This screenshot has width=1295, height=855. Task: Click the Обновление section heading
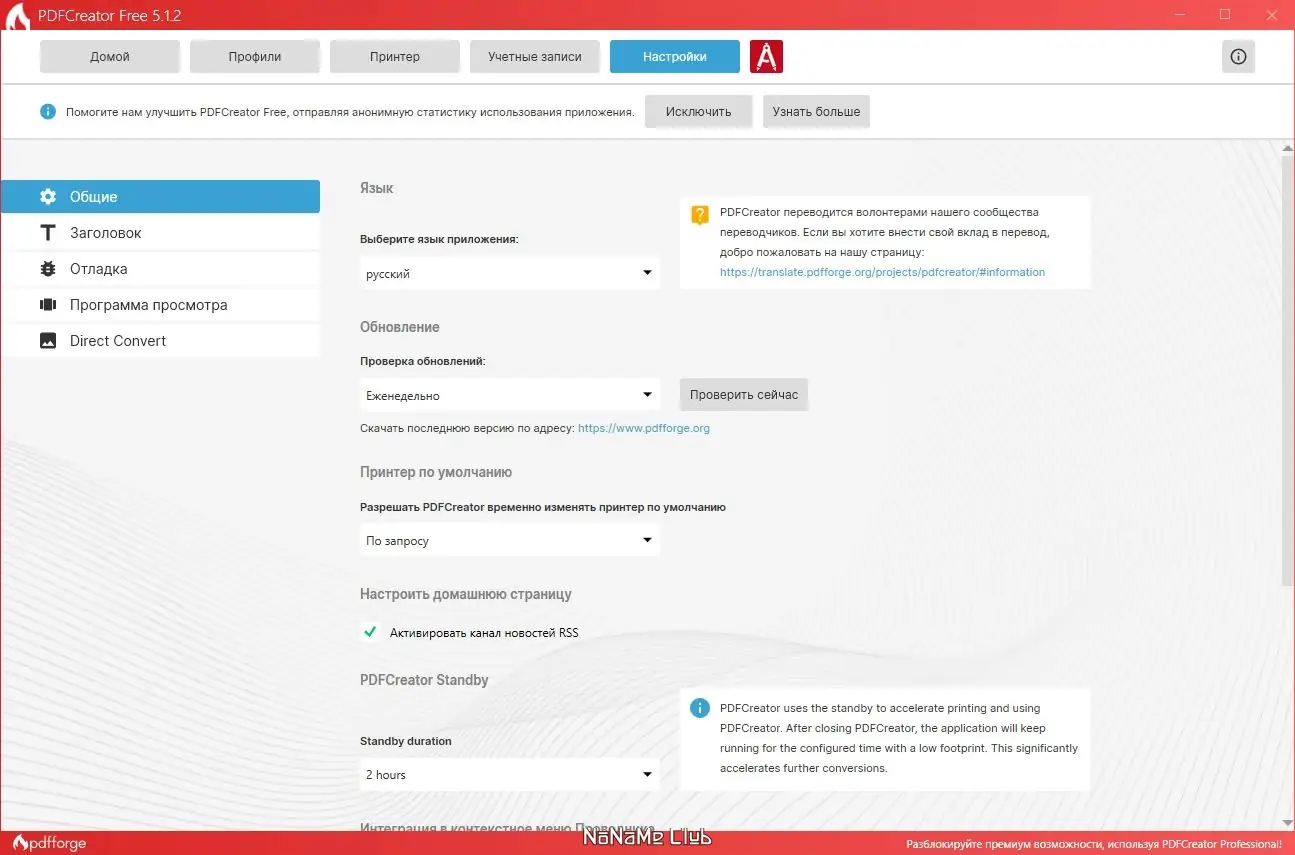[400, 327]
